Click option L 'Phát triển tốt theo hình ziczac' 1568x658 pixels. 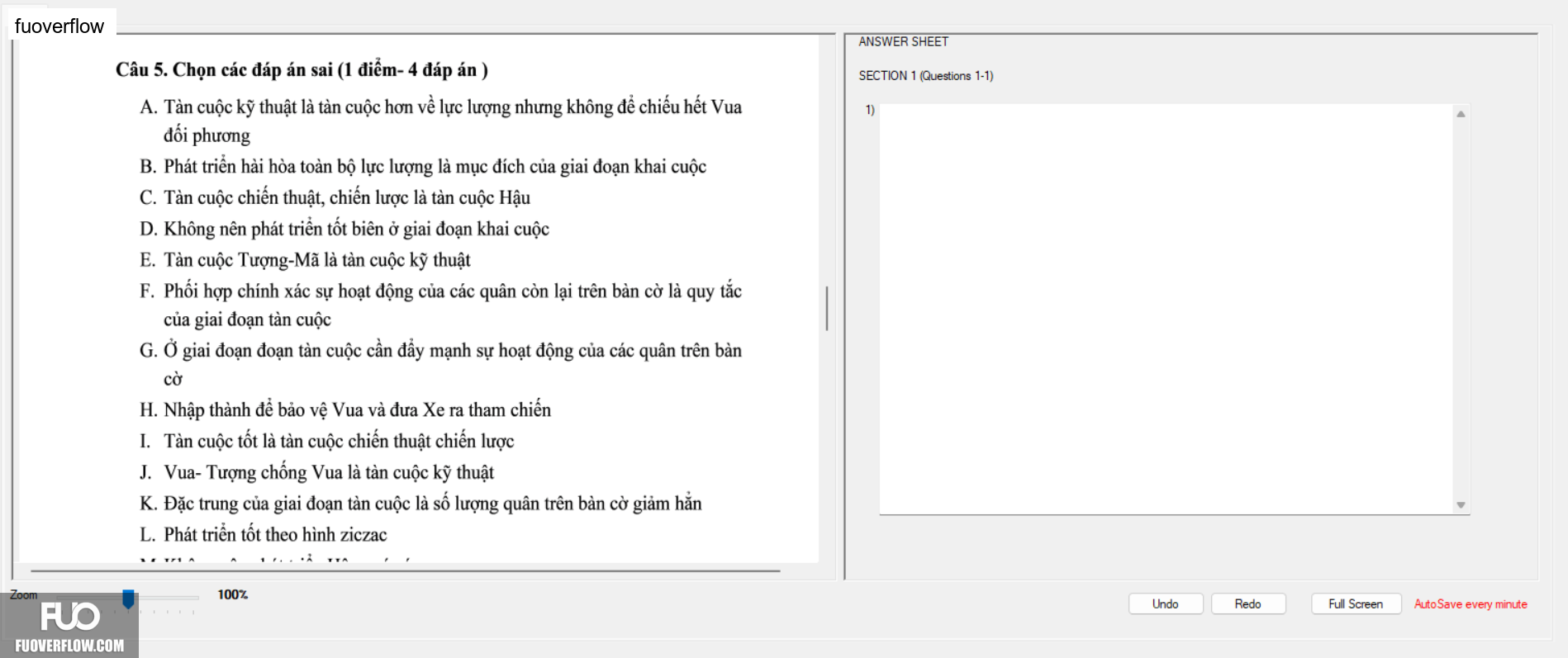click(x=264, y=535)
